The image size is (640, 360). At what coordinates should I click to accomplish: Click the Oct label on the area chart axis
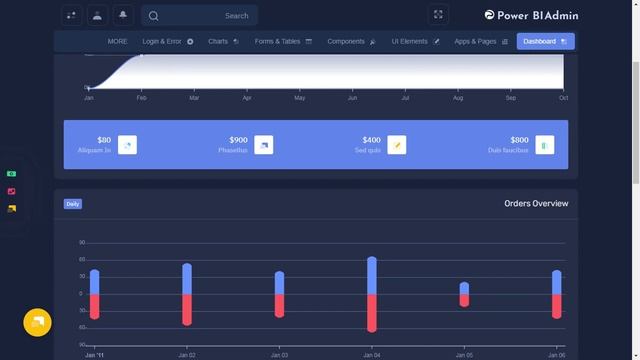[564, 98]
